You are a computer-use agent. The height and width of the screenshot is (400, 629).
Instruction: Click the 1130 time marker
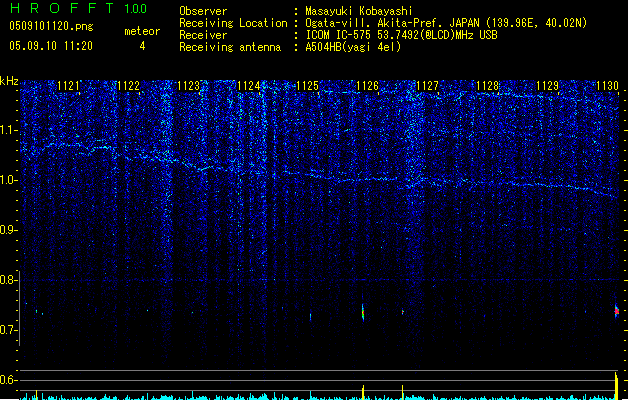(x=607, y=86)
